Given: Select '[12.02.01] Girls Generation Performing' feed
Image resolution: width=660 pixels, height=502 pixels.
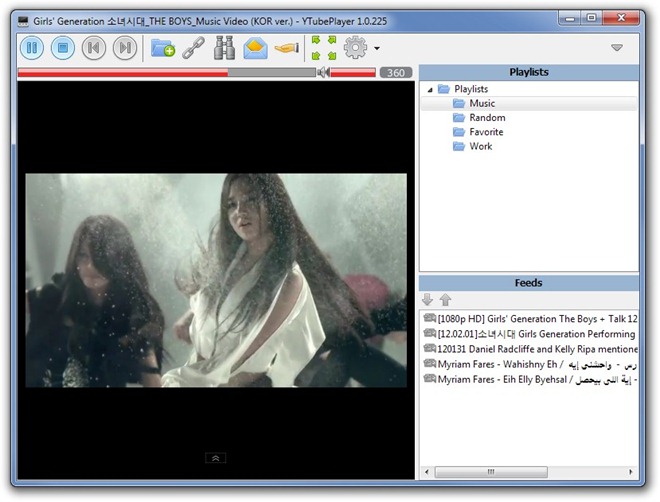Looking at the screenshot, I should pyautogui.click(x=530, y=334).
